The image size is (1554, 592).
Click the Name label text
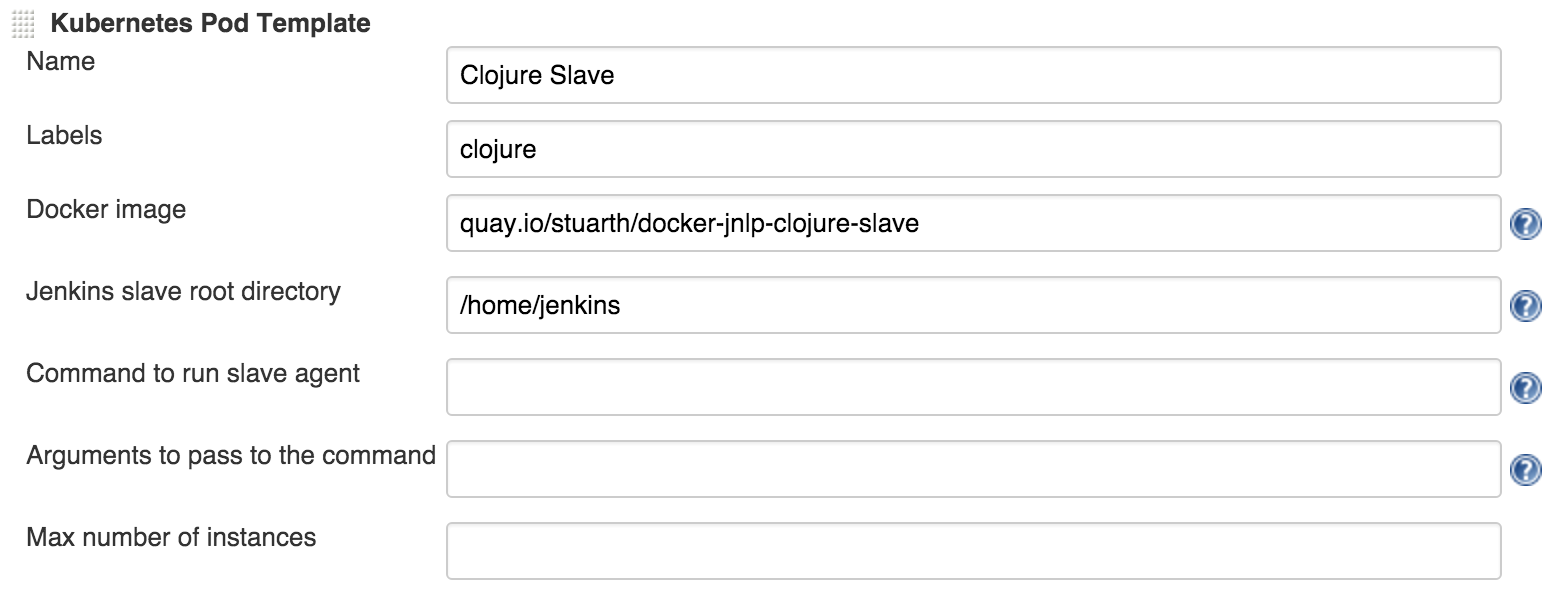click(x=61, y=62)
